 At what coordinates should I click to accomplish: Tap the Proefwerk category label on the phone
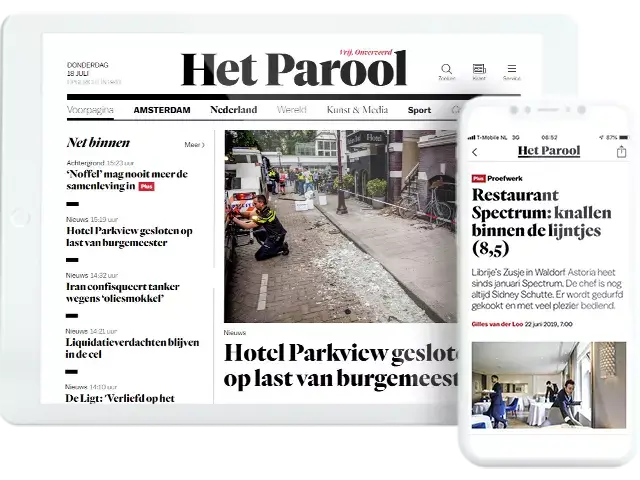505,178
